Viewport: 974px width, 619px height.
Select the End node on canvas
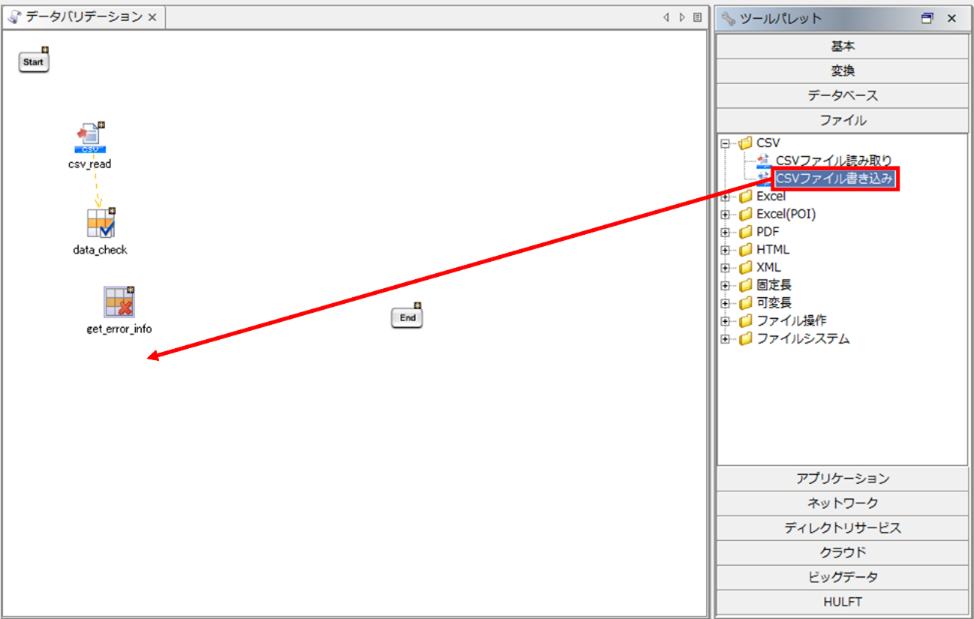click(x=406, y=317)
